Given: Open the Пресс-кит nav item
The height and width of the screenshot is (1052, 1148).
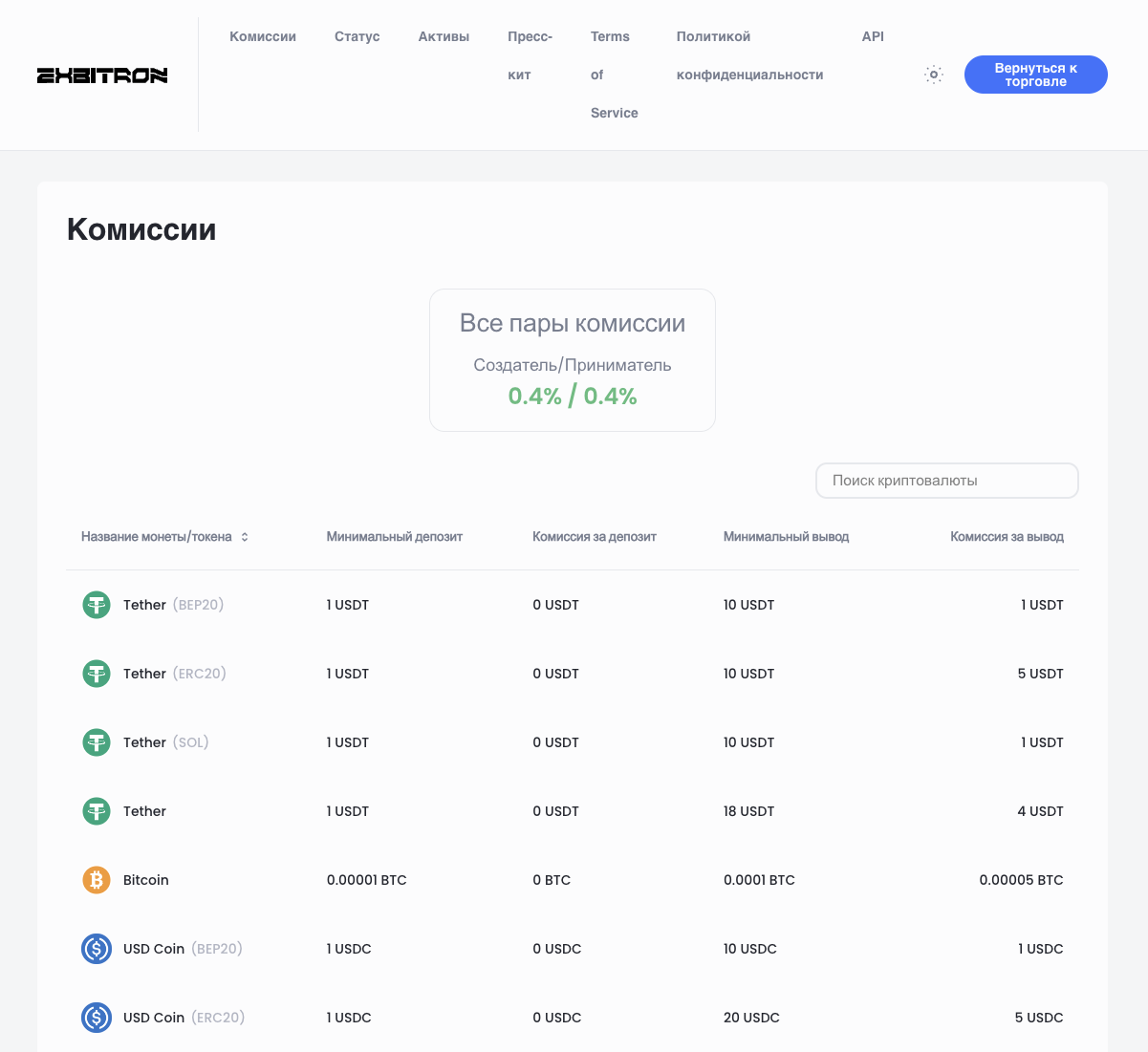Looking at the screenshot, I should coord(530,55).
